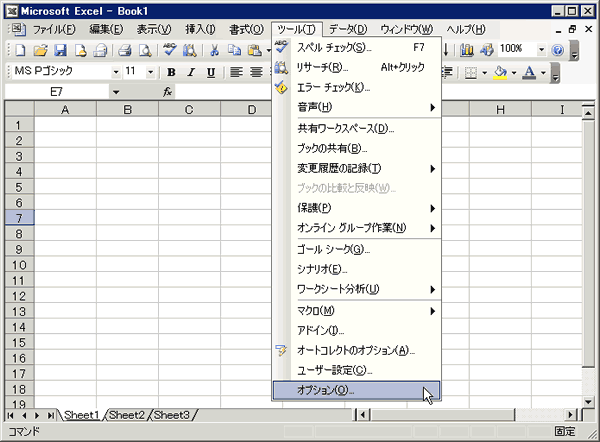This screenshot has height=442, width=600.
Task: Click the New workbook icon
Action: tap(20, 50)
